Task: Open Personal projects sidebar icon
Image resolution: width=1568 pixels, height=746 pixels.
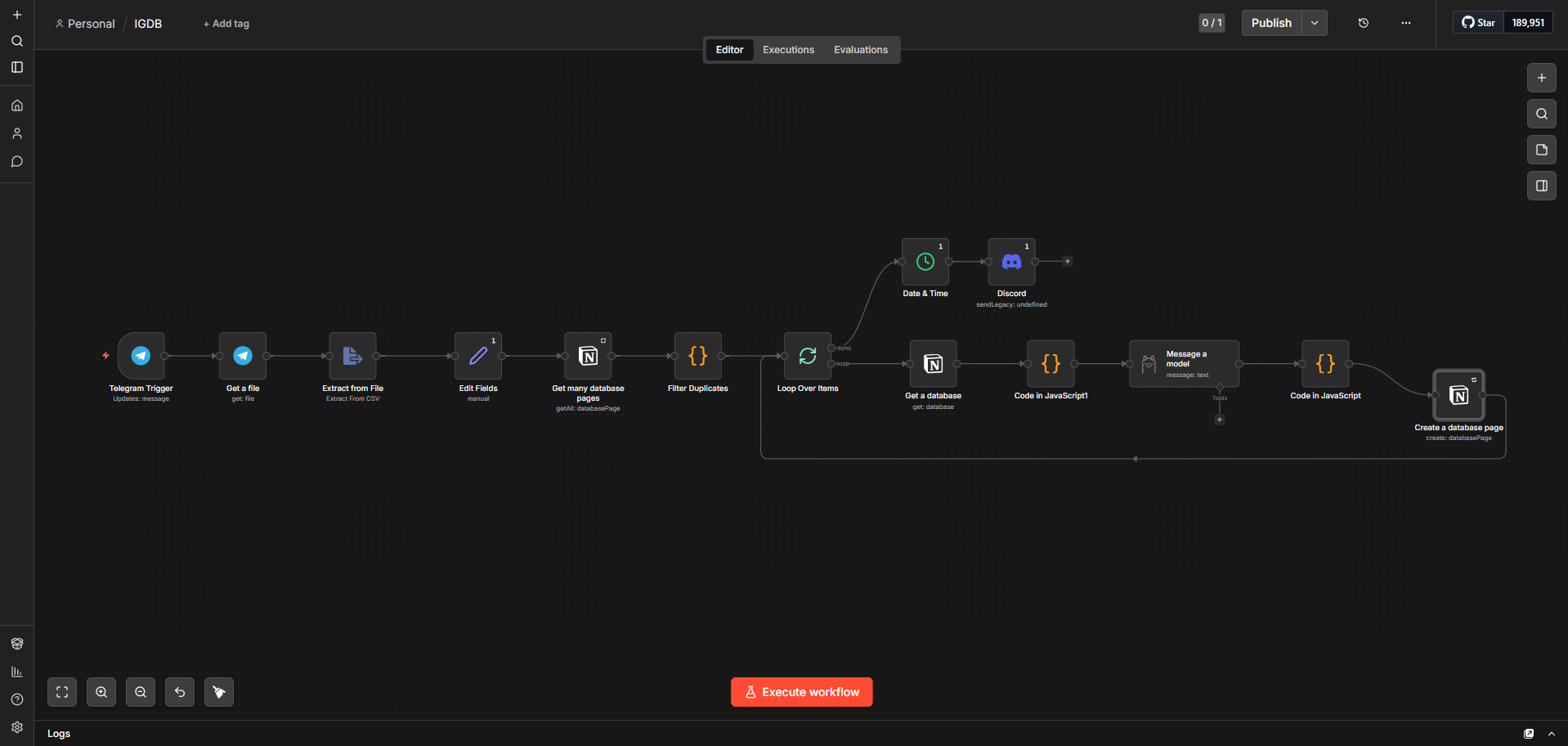Action: tap(17, 133)
